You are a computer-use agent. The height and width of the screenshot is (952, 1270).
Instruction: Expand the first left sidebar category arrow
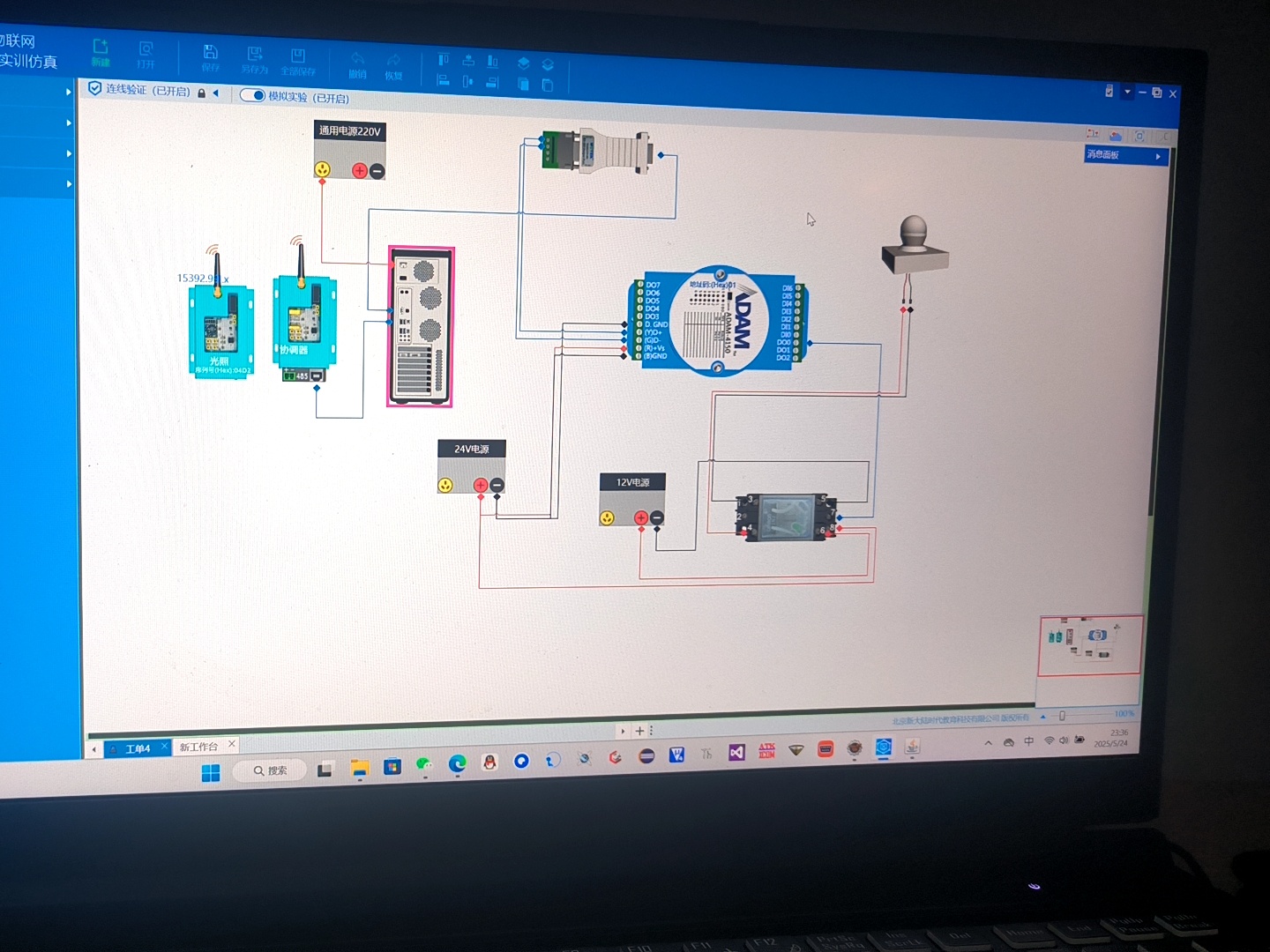click(69, 92)
